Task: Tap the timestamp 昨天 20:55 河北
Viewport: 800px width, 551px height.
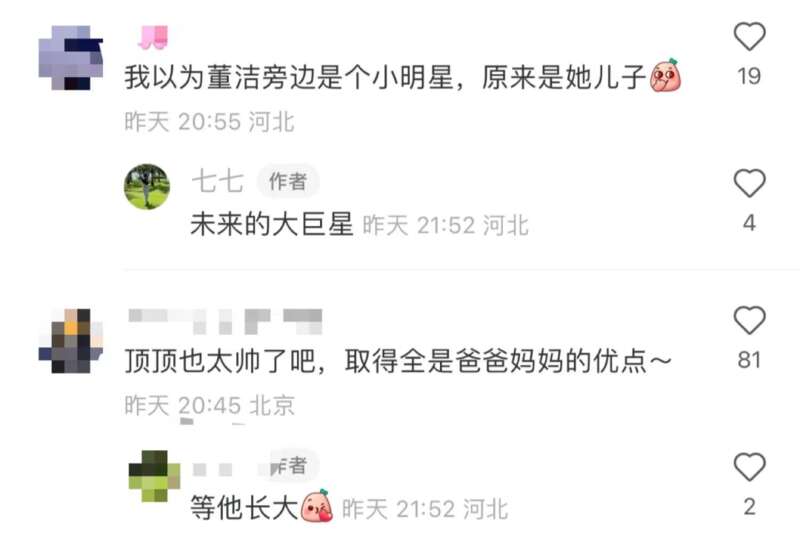Action: pyautogui.click(x=210, y=122)
